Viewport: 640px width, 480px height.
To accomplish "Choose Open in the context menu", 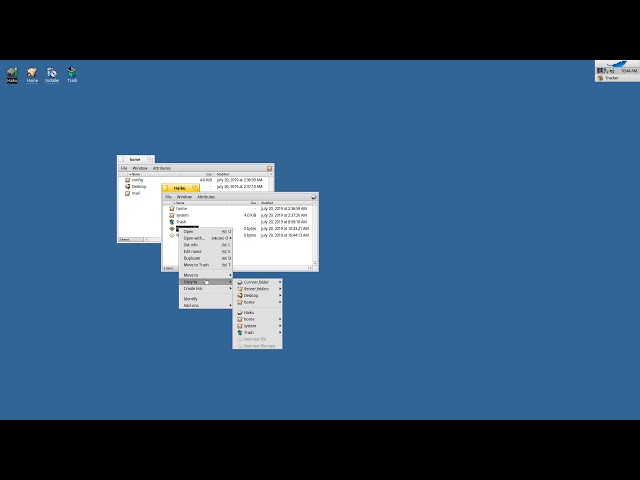I will [206, 232].
